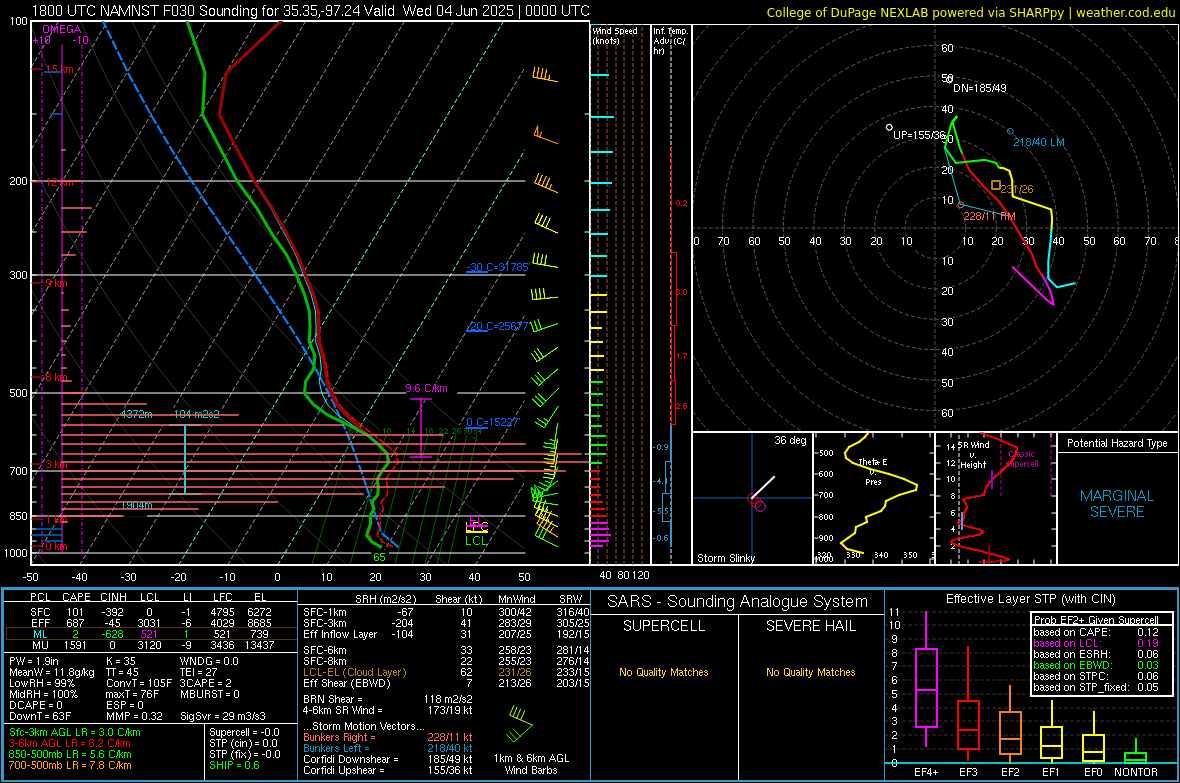
Task: Click the Wind Speed (knots) panel header
Action: click(x=614, y=35)
